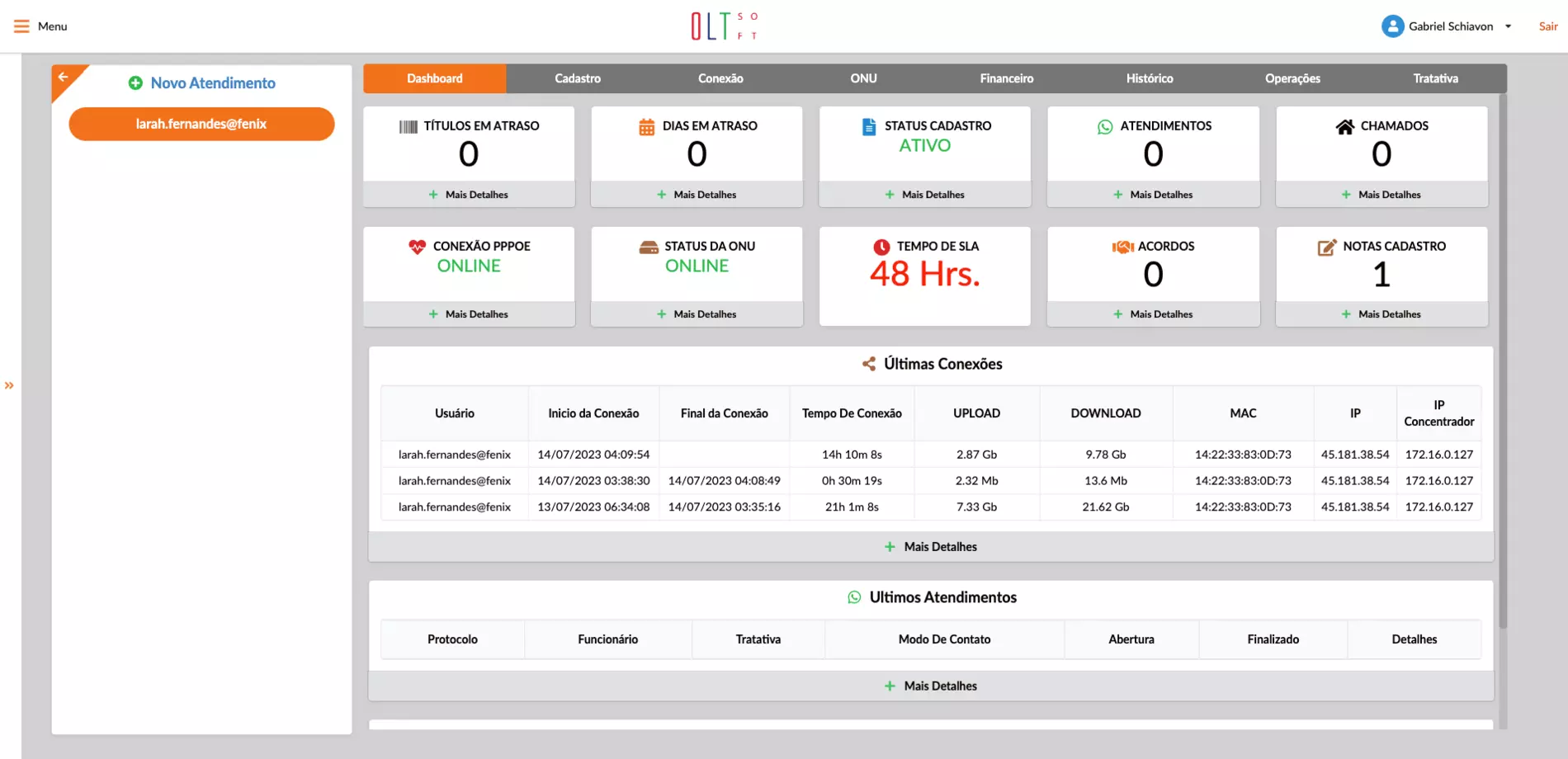Click the DOWNLOAD column header

tap(1106, 413)
